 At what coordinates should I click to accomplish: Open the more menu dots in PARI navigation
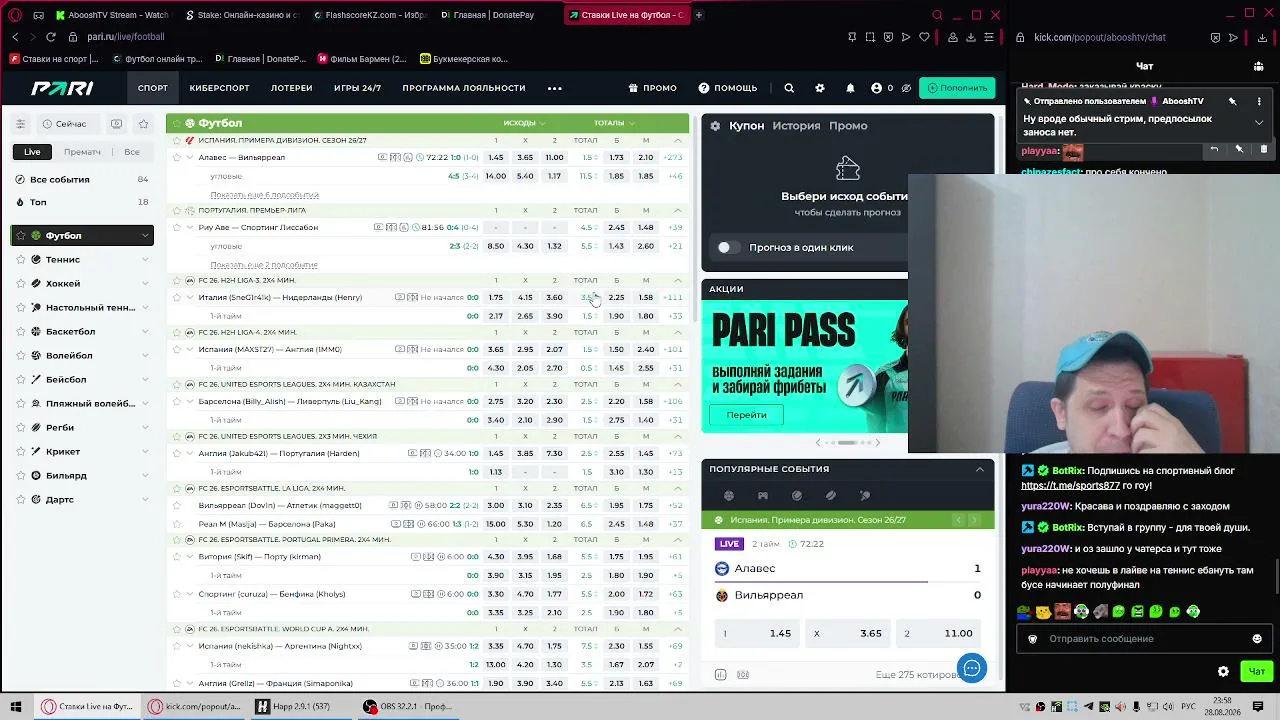[555, 88]
